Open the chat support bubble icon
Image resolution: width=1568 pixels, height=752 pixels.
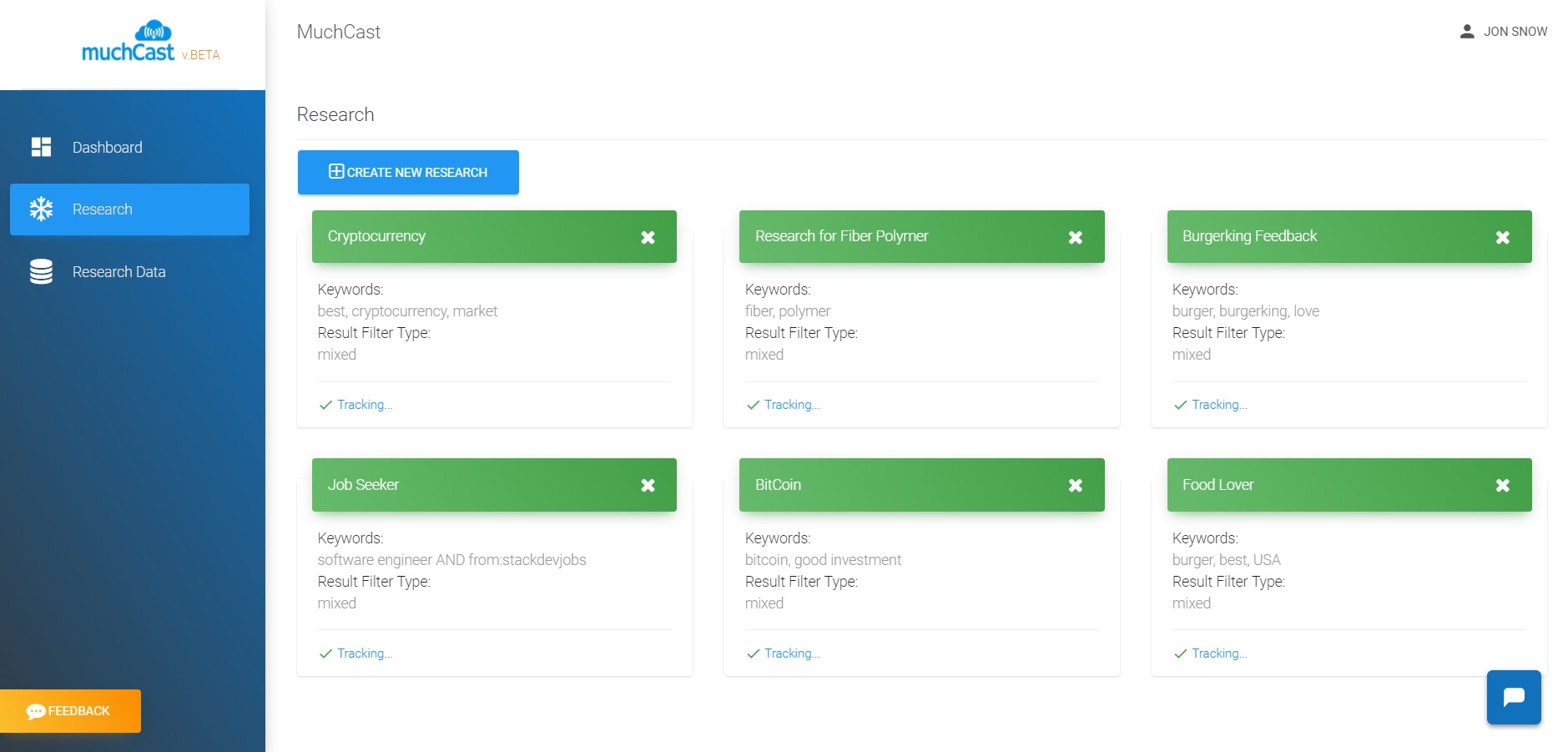pyautogui.click(x=1513, y=697)
